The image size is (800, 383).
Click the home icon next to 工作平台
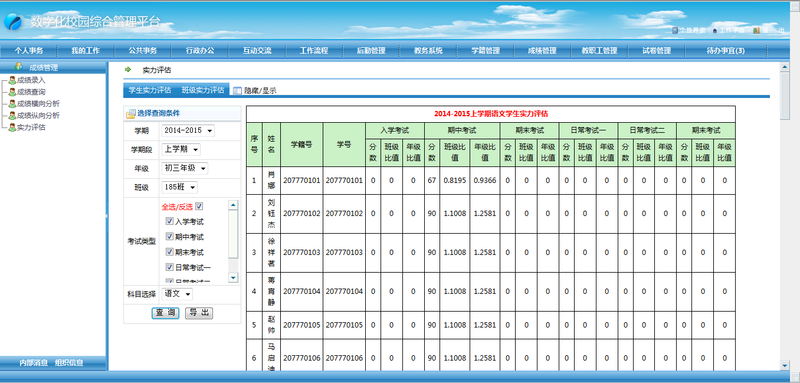tap(714, 31)
